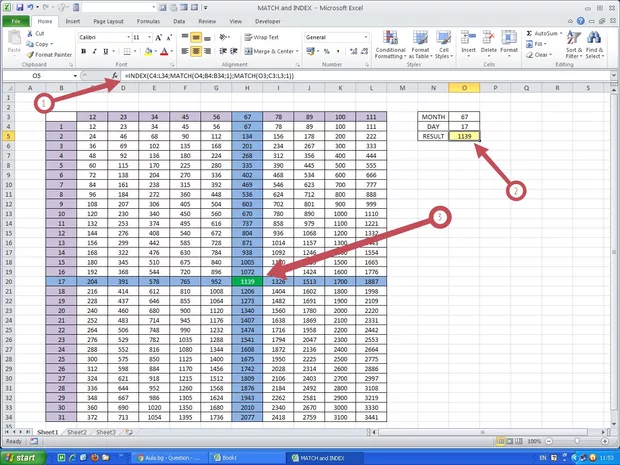Click the Undo icon in Quick Access Toolbar
620x465 pixels.
point(30,8)
